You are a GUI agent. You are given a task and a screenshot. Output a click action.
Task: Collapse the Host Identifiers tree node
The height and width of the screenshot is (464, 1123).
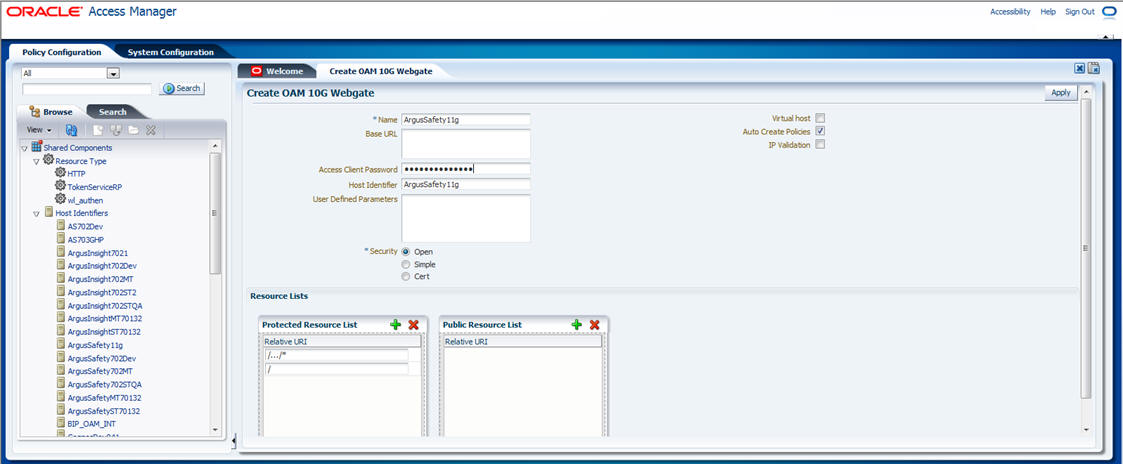[x=37, y=214]
